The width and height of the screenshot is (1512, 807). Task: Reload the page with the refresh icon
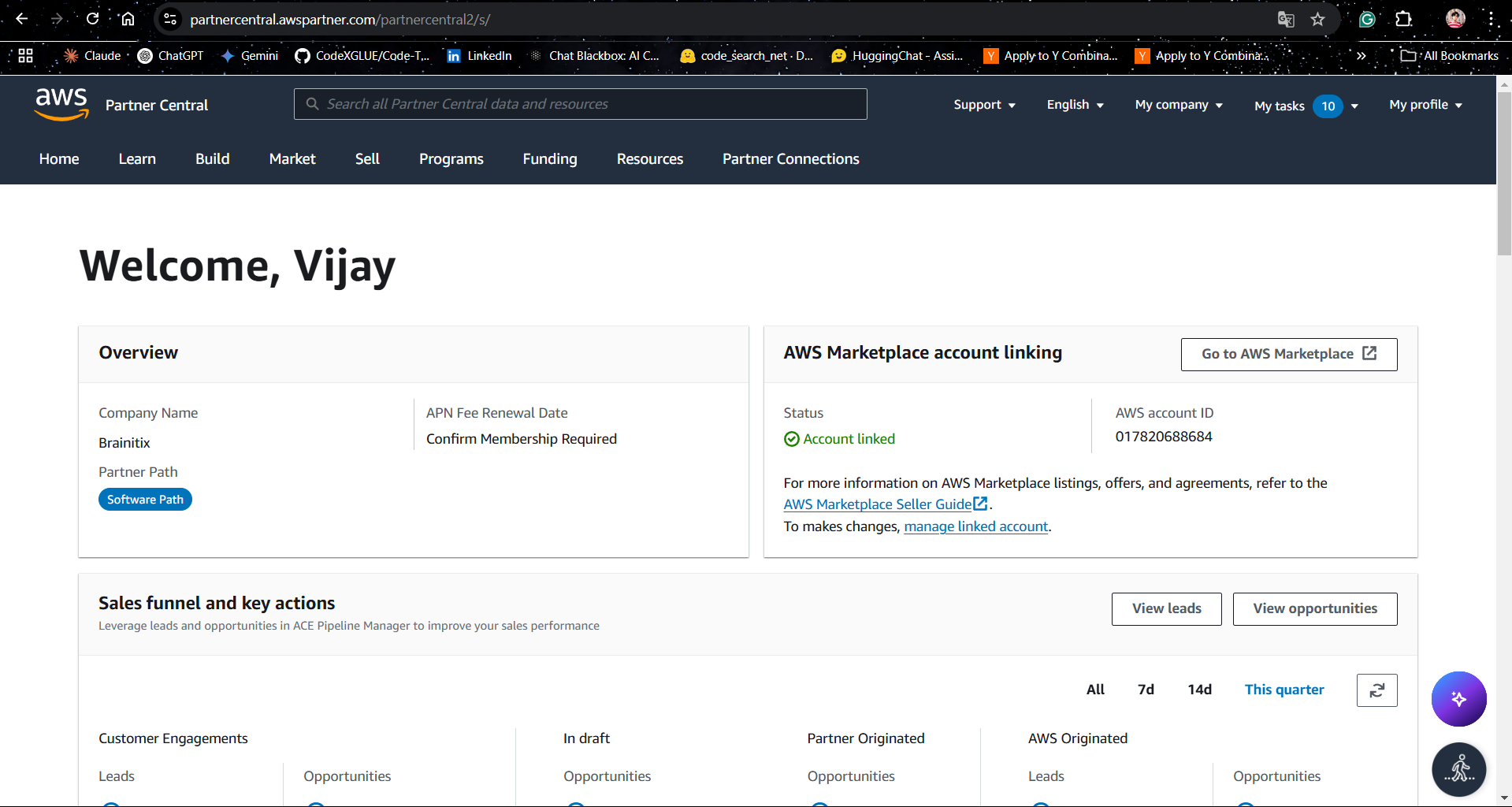point(93,19)
